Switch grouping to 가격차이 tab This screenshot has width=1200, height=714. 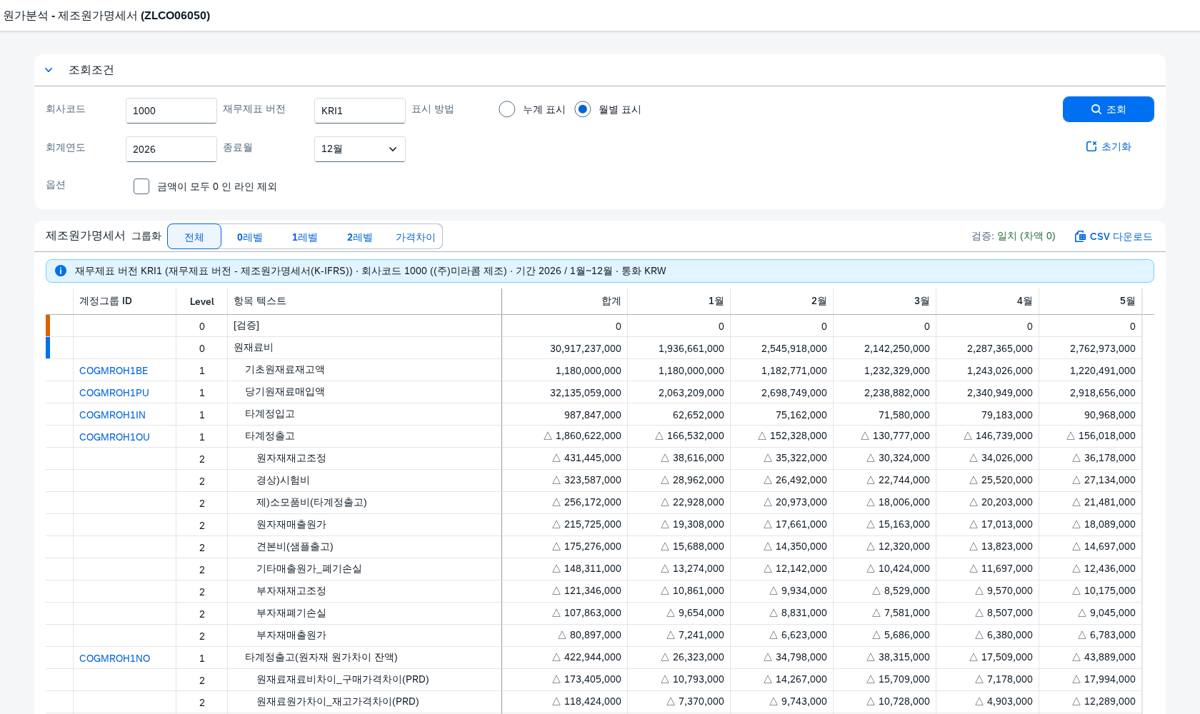415,237
